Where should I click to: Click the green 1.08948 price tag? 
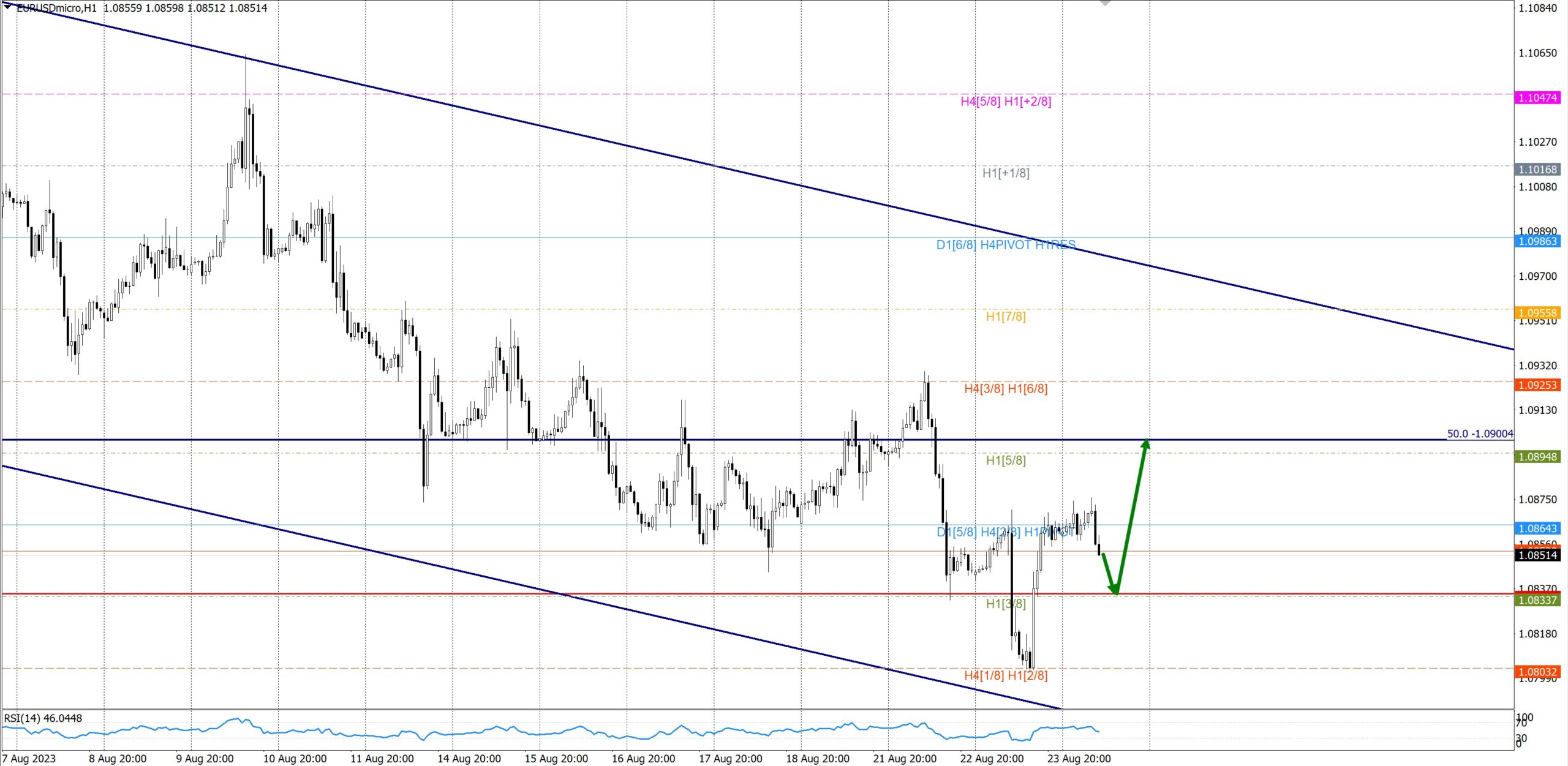[x=1537, y=457]
